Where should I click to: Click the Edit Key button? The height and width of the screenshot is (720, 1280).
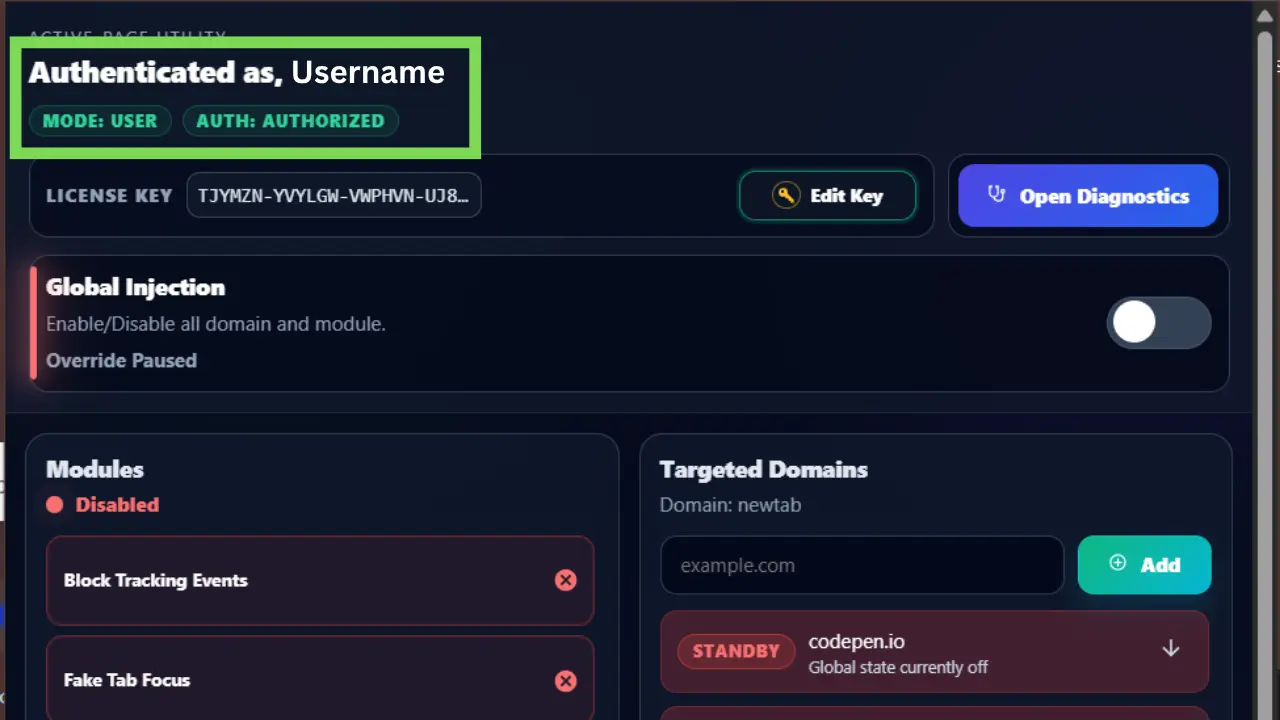click(x=827, y=195)
